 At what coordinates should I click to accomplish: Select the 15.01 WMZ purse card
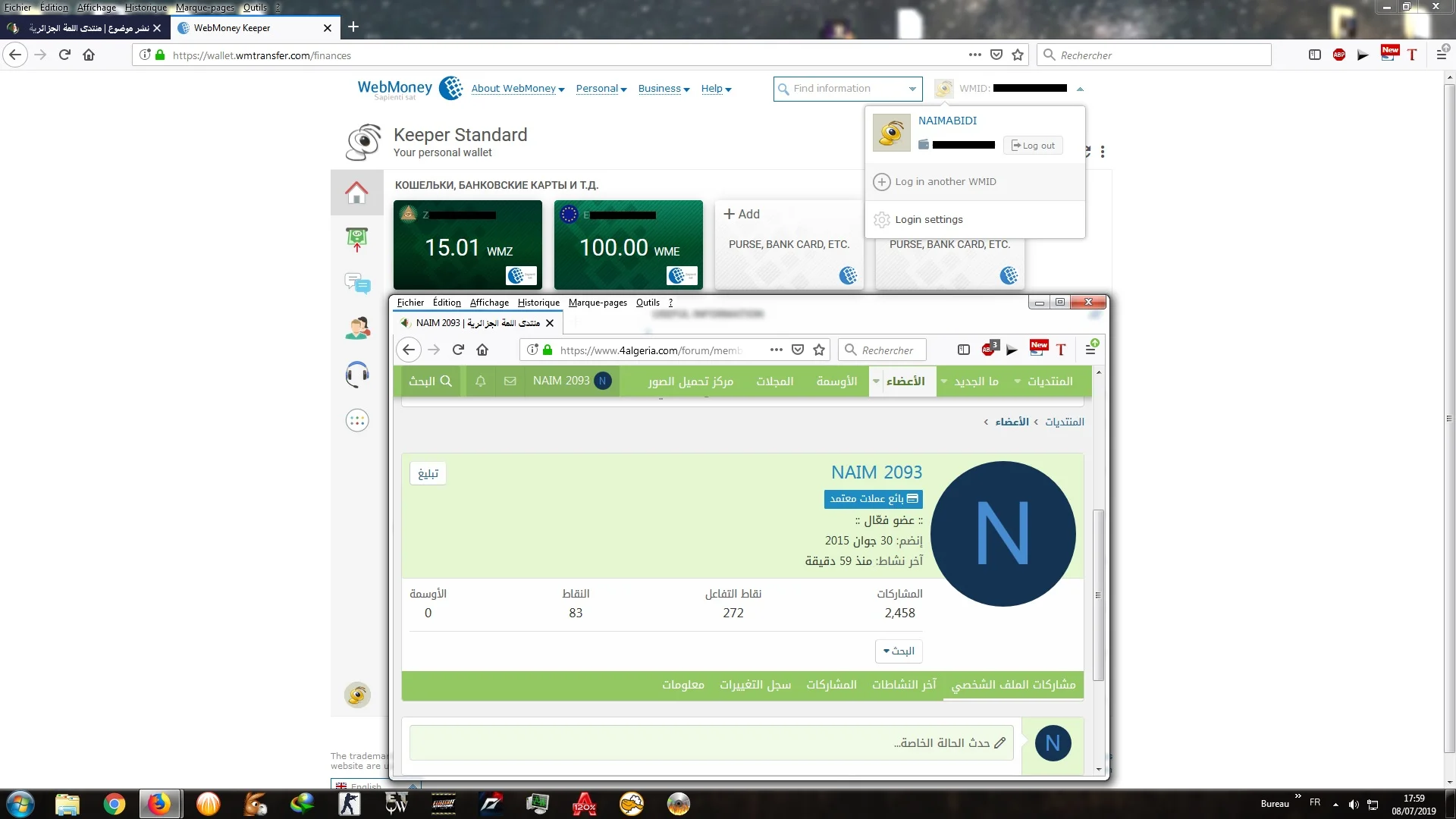(x=468, y=245)
